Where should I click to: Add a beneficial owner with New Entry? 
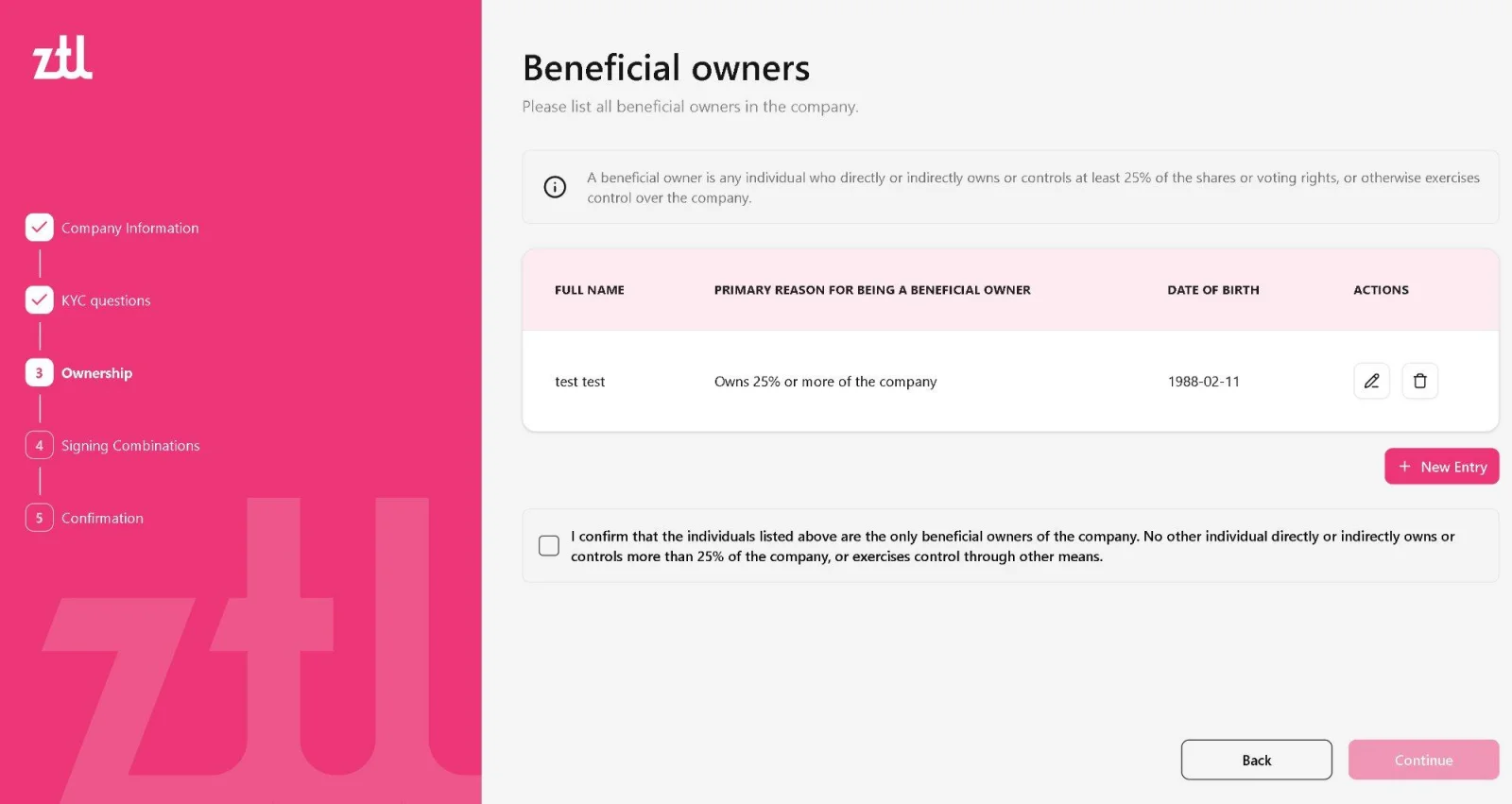1442,466
